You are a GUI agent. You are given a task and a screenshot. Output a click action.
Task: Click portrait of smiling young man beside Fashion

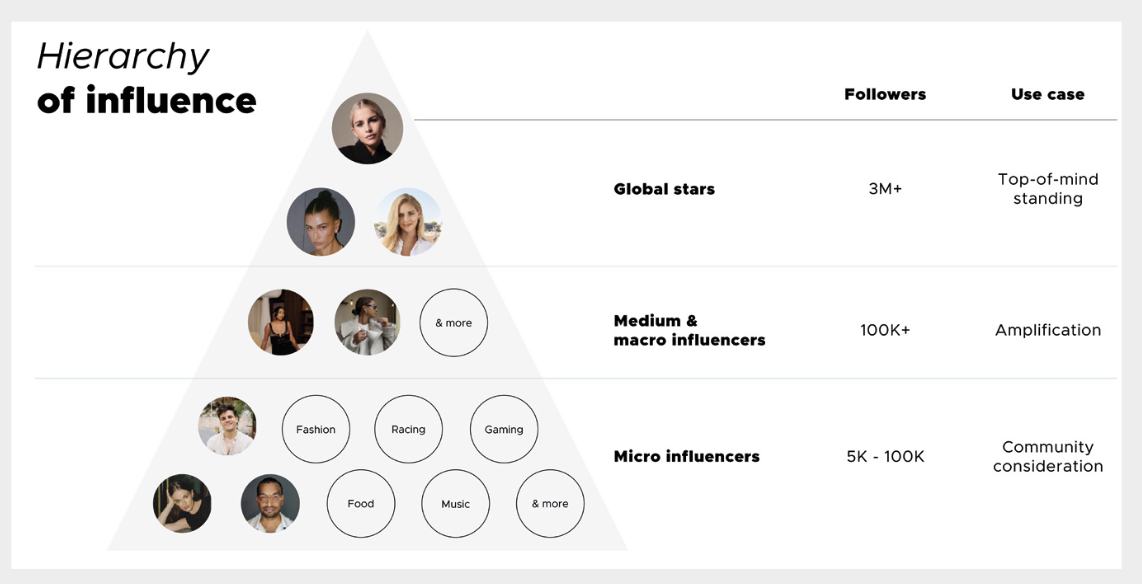pos(227,426)
